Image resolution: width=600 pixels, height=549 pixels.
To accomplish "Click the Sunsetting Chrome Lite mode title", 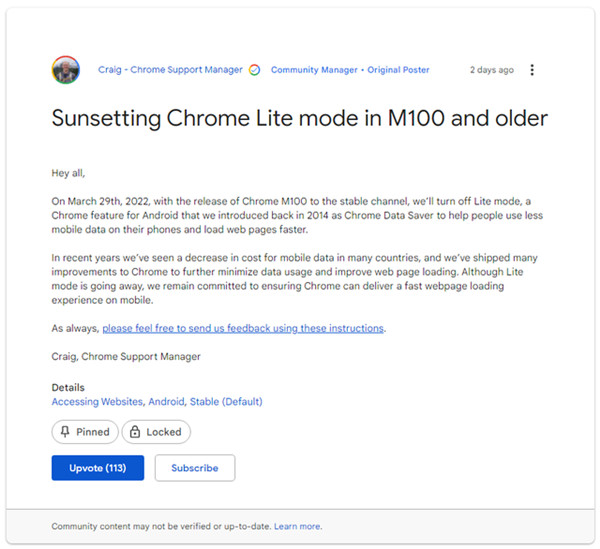I will coord(299,119).
